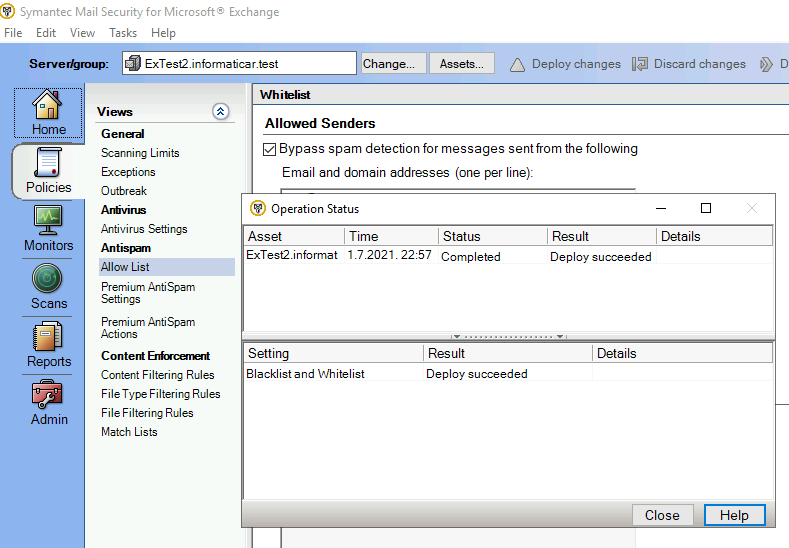The width and height of the screenshot is (789, 548).
Task: Click Deploy succeeded in asset row
Action: point(601,257)
